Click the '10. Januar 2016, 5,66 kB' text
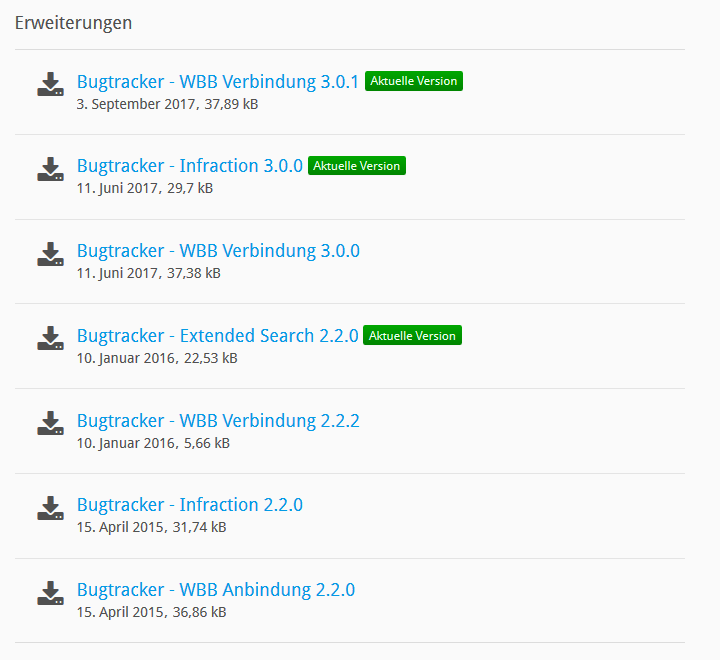This screenshot has height=660, width=720. click(x=153, y=443)
